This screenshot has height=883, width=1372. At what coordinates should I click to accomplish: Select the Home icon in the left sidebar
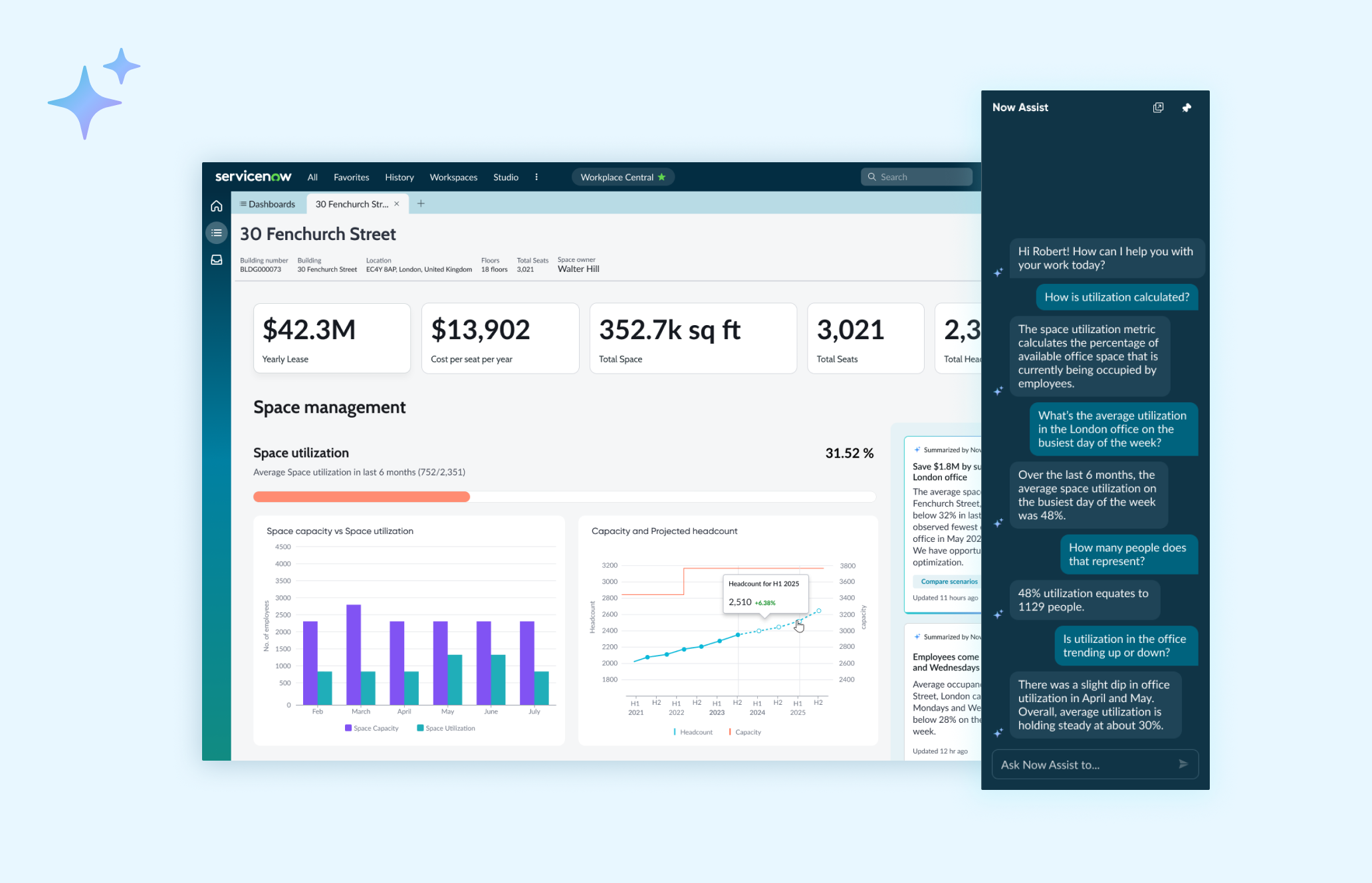216,205
